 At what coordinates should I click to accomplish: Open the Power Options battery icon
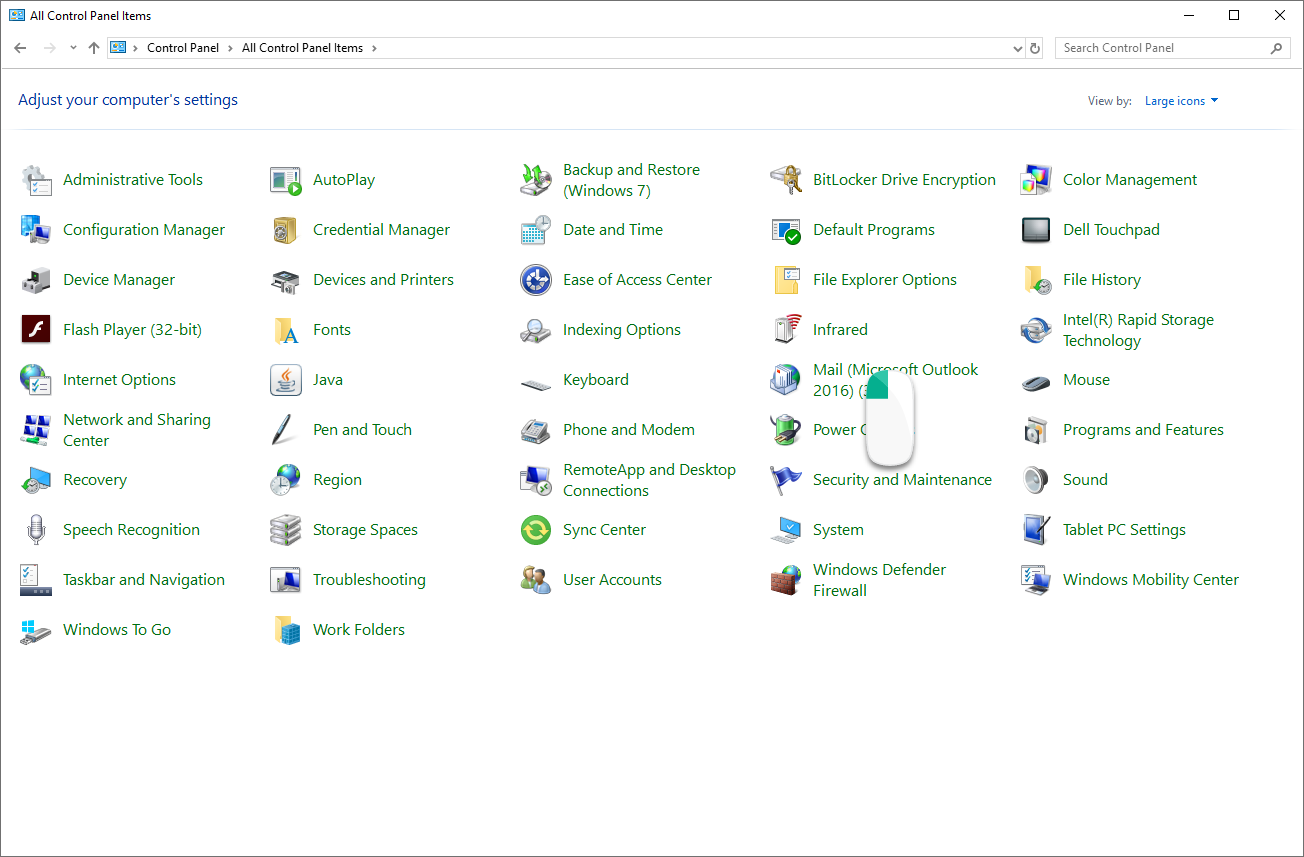tap(786, 430)
